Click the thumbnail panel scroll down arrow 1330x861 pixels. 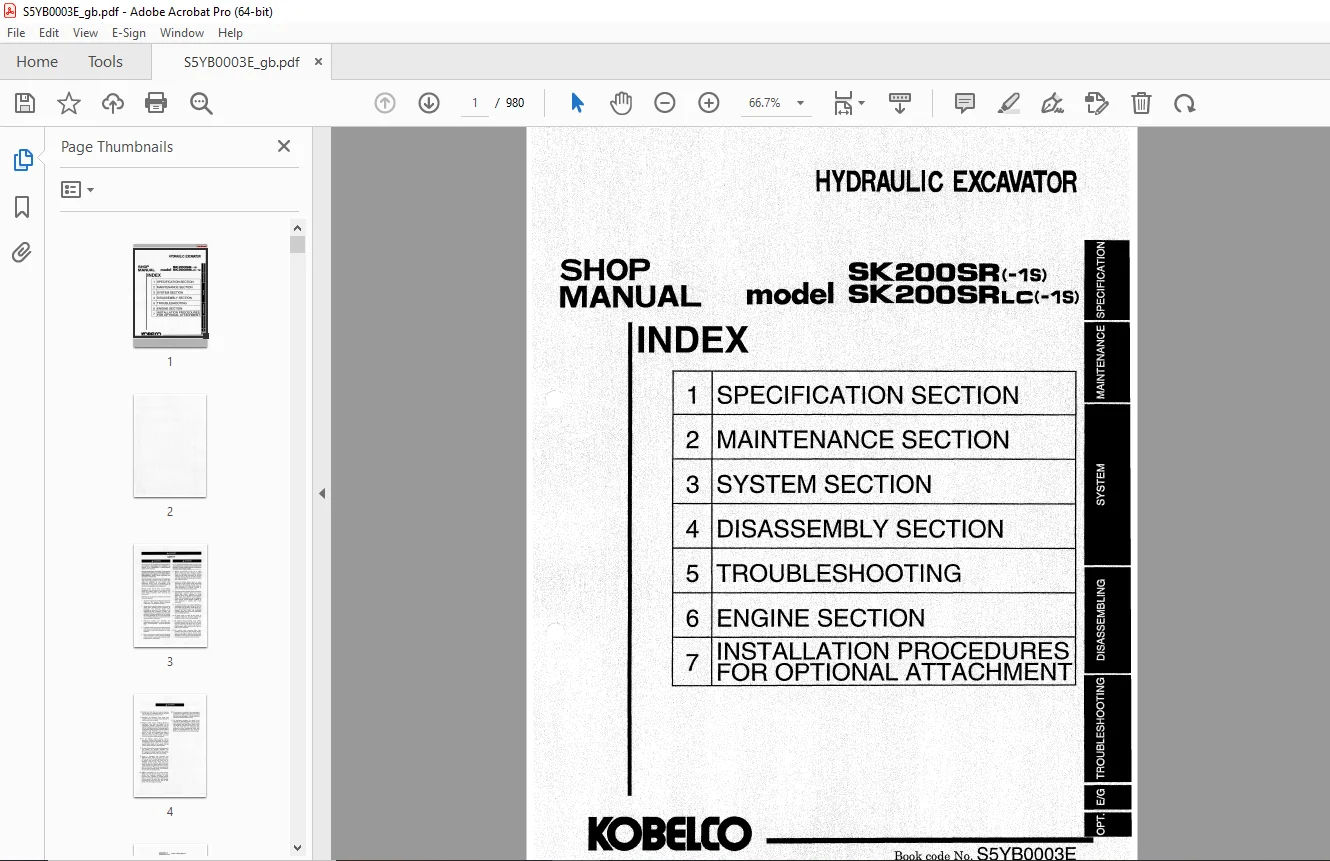(x=297, y=848)
